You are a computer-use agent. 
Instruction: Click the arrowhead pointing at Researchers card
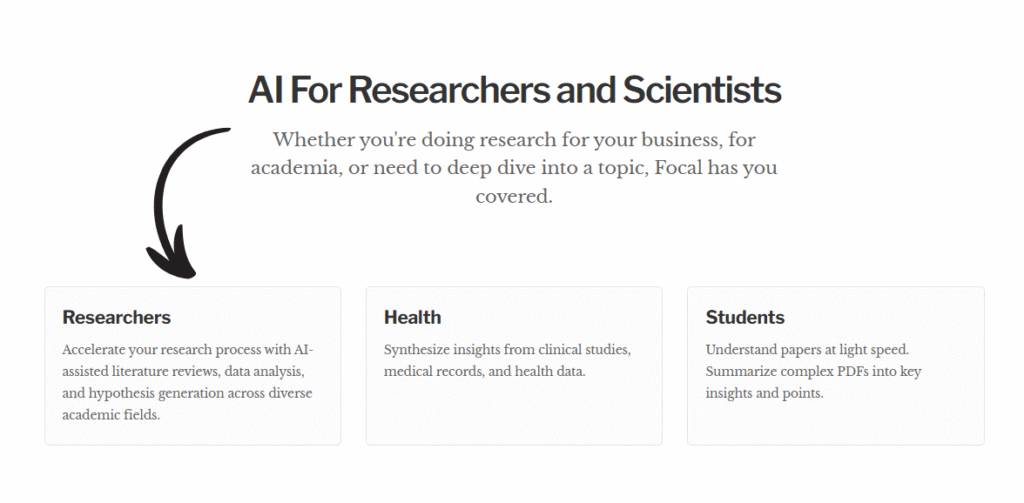click(172, 262)
